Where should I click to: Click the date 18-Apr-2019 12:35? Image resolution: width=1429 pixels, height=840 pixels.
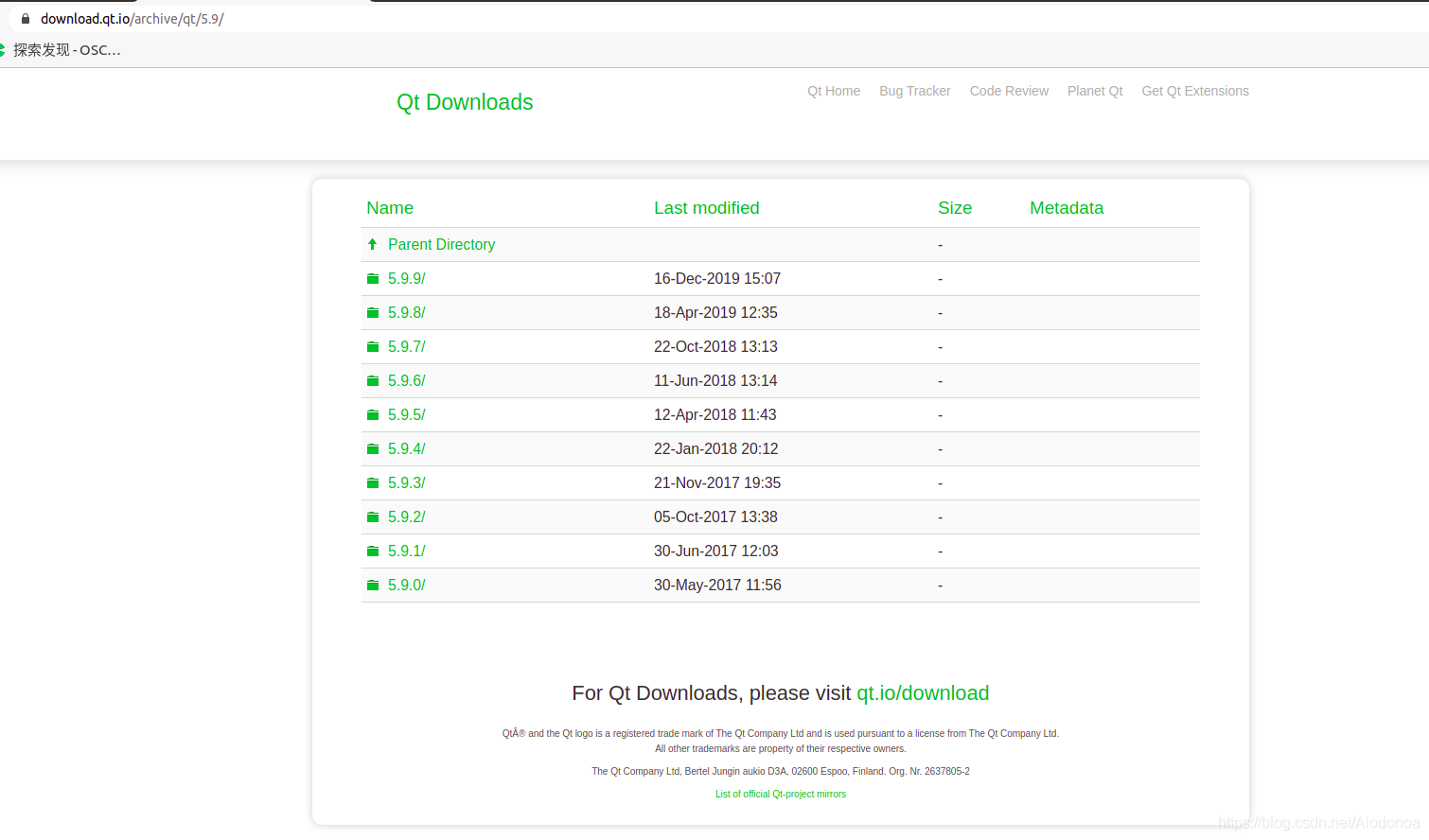tap(715, 313)
